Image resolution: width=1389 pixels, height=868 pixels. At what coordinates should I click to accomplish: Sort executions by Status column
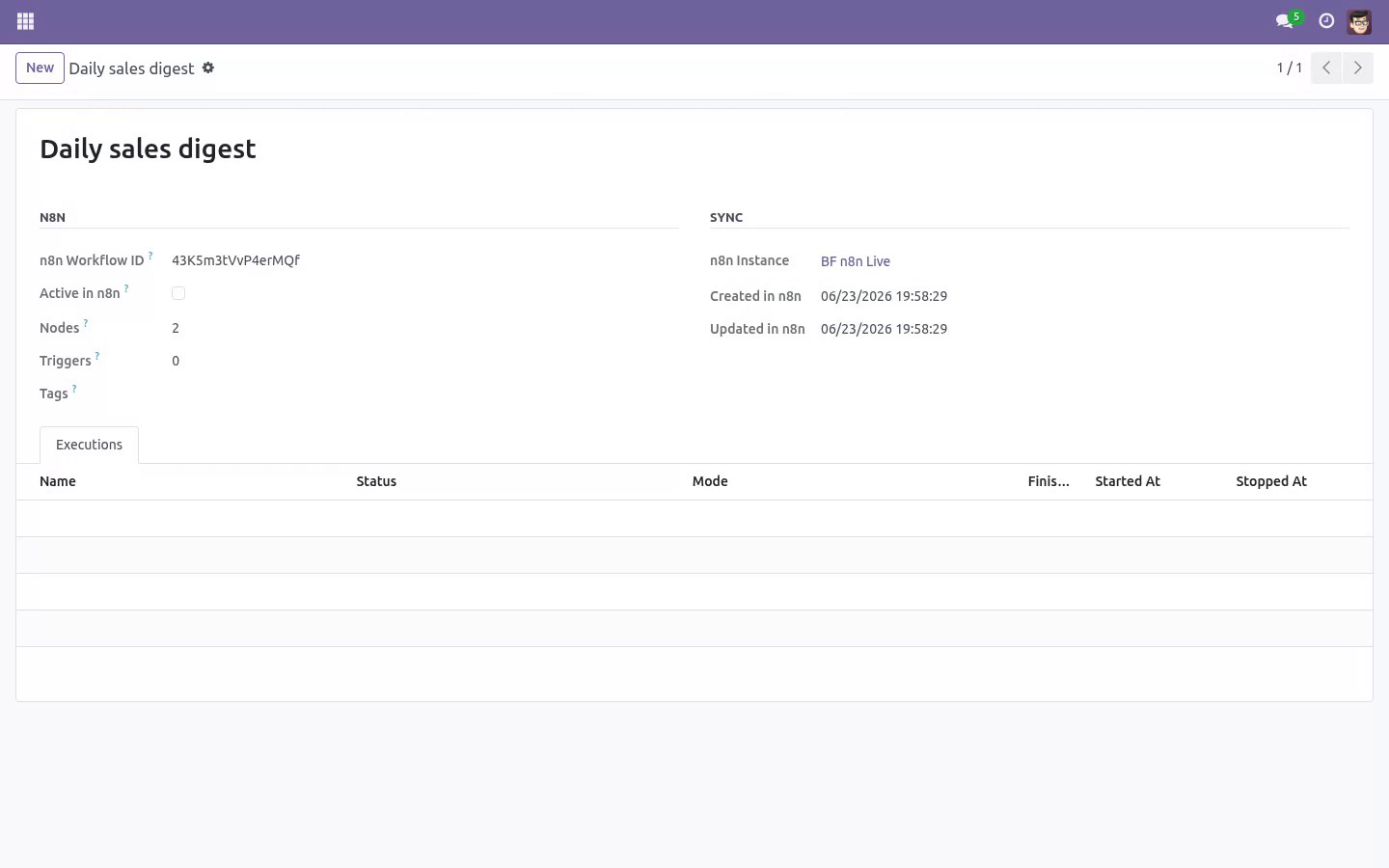pyautogui.click(x=376, y=481)
